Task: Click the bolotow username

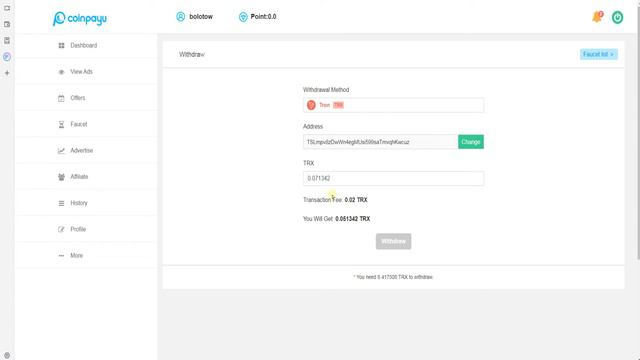Action: (x=201, y=17)
